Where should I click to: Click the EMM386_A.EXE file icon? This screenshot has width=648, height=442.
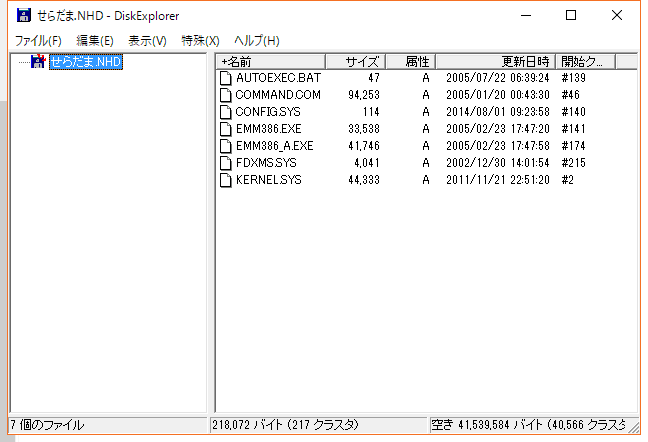point(226,146)
